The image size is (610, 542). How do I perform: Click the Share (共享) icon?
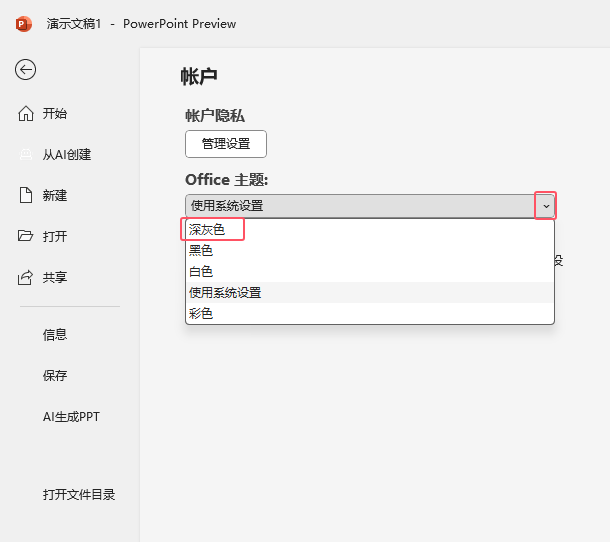click(26, 278)
